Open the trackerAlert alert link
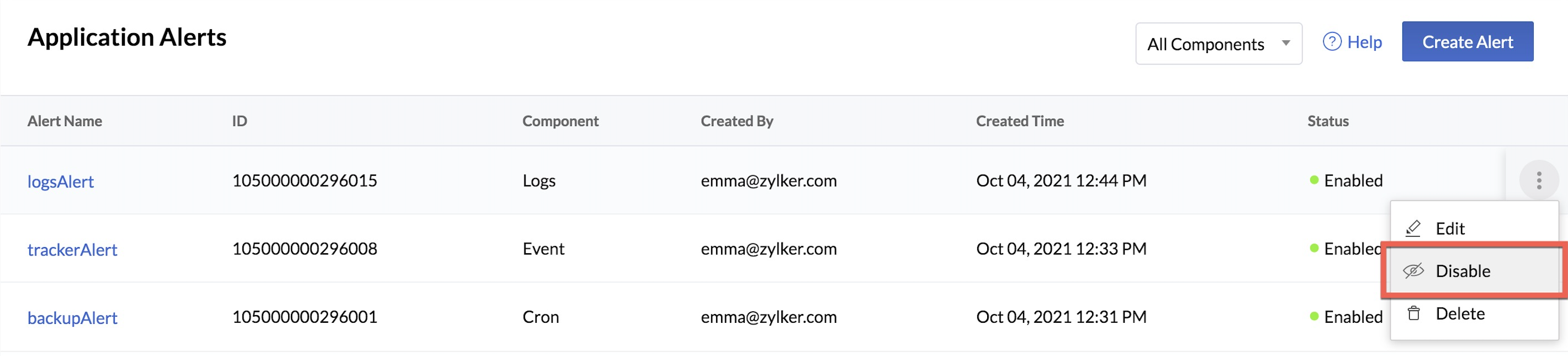 (x=72, y=250)
